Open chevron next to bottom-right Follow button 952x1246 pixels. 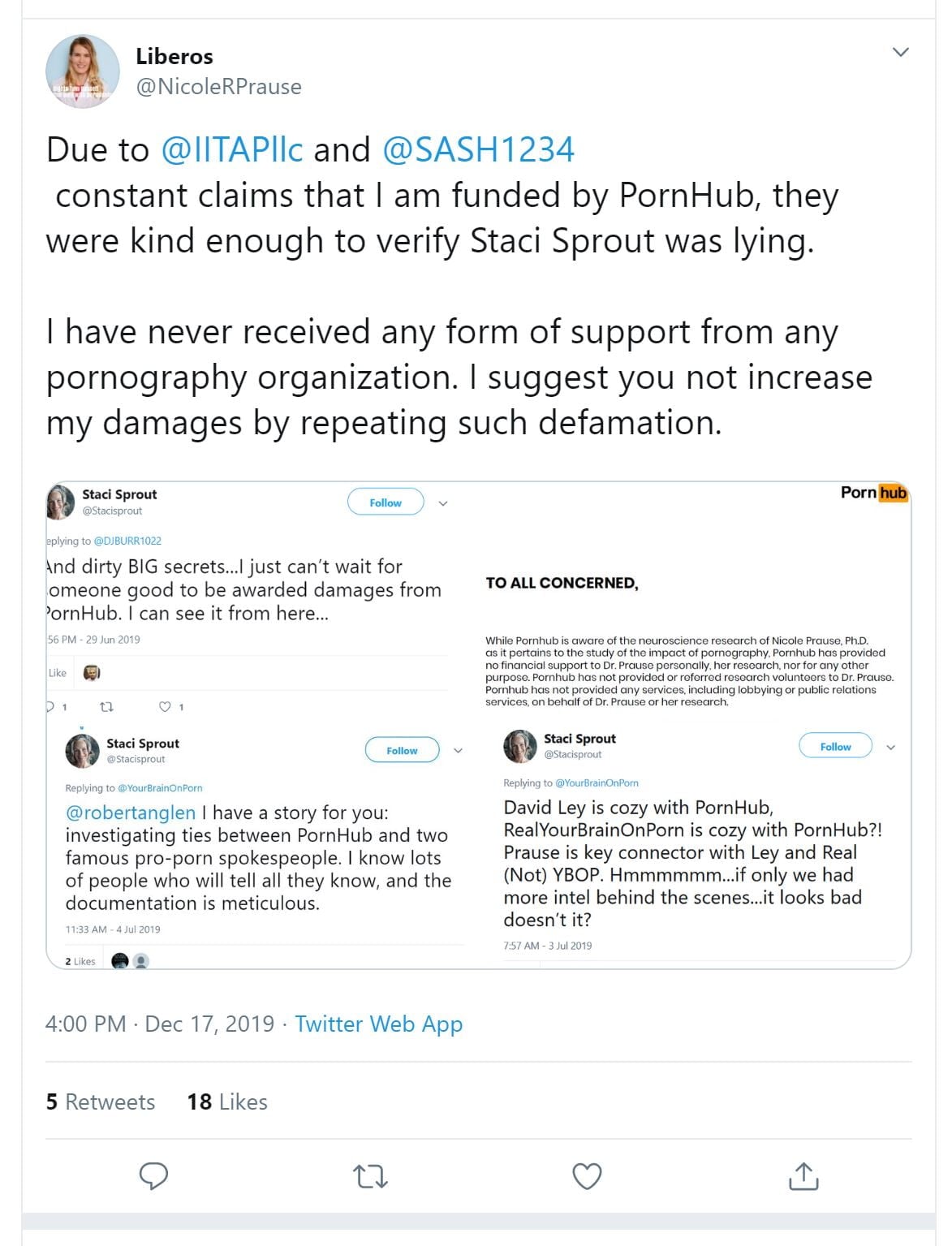[x=890, y=747]
